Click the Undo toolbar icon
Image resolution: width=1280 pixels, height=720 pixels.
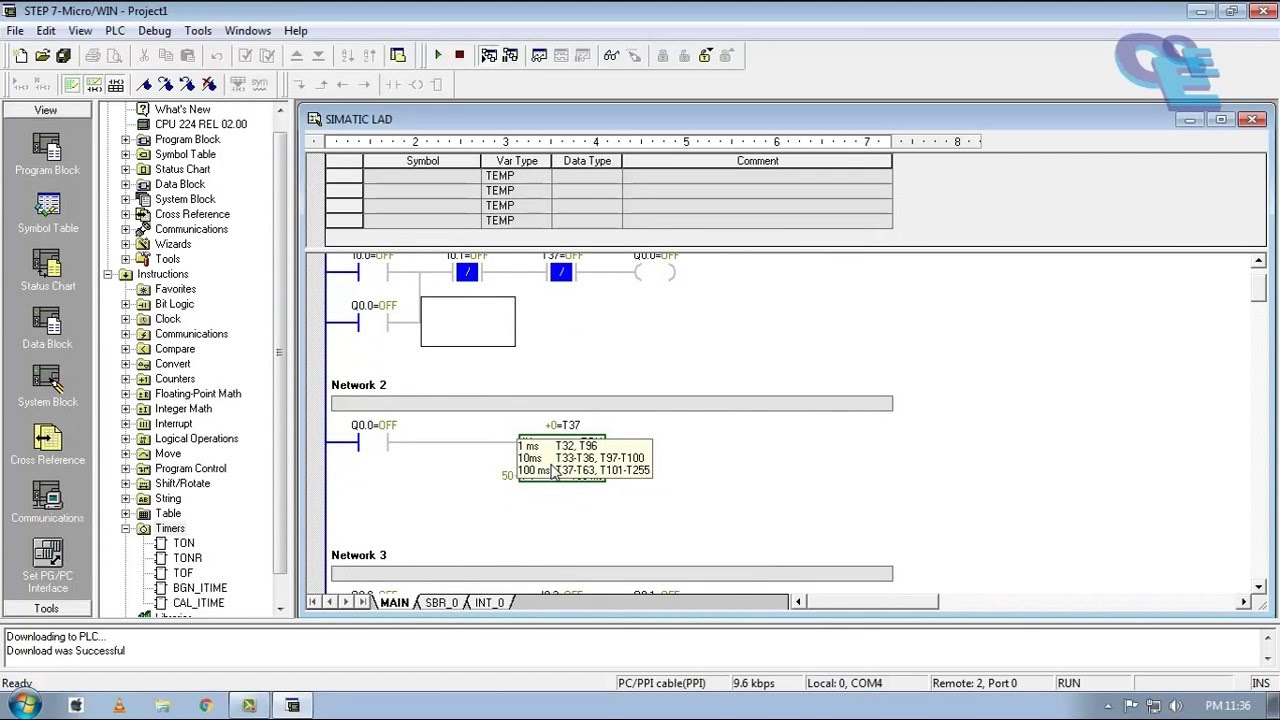pyautogui.click(x=216, y=56)
